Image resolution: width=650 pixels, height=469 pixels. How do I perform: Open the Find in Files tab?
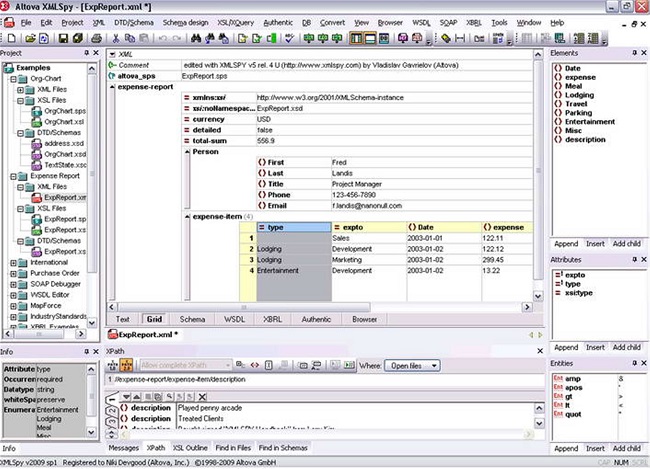[233, 448]
